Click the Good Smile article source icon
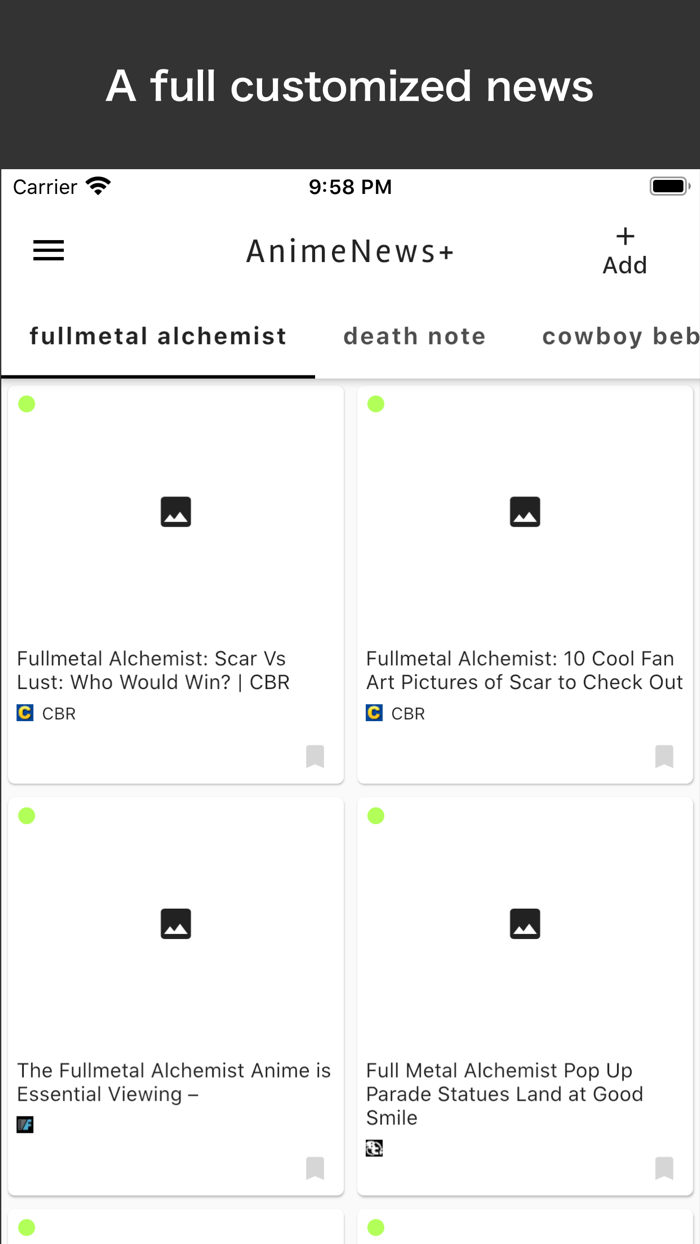The image size is (700, 1244). (x=373, y=1147)
